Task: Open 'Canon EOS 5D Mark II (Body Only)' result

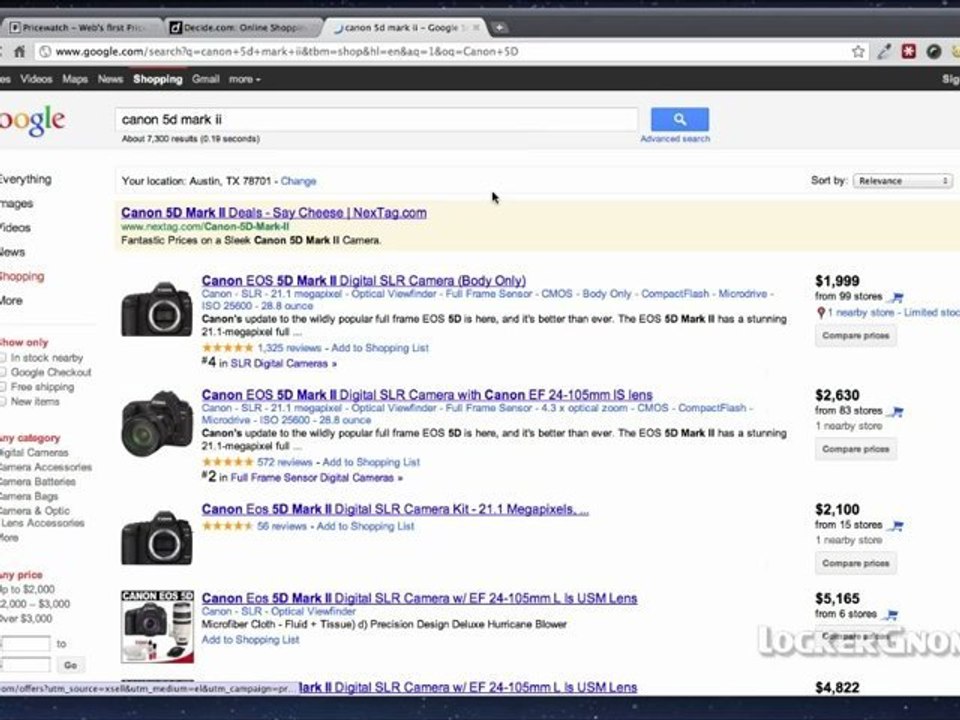Action: (364, 281)
